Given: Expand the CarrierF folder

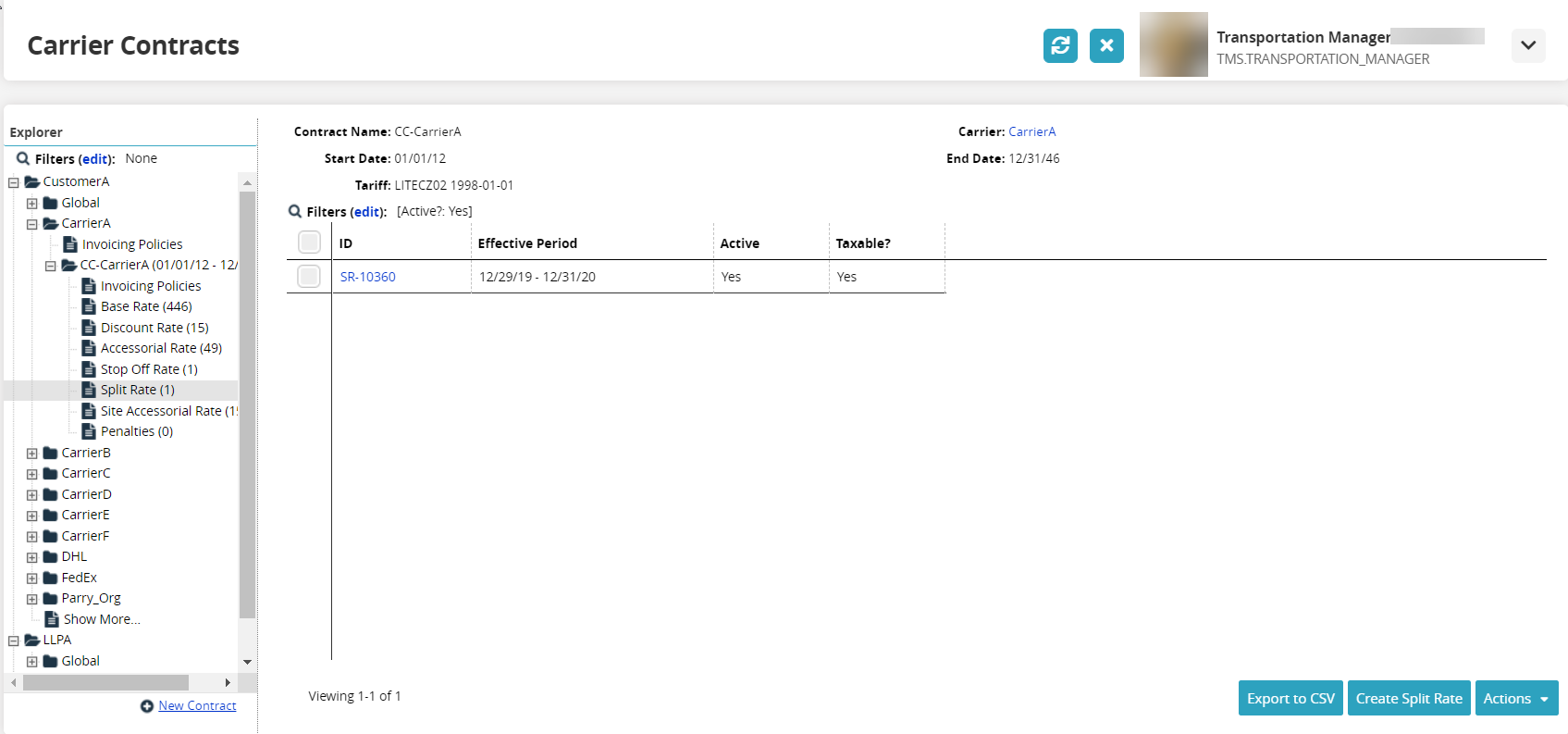Looking at the screenshot, I should [x=32, y=537].
